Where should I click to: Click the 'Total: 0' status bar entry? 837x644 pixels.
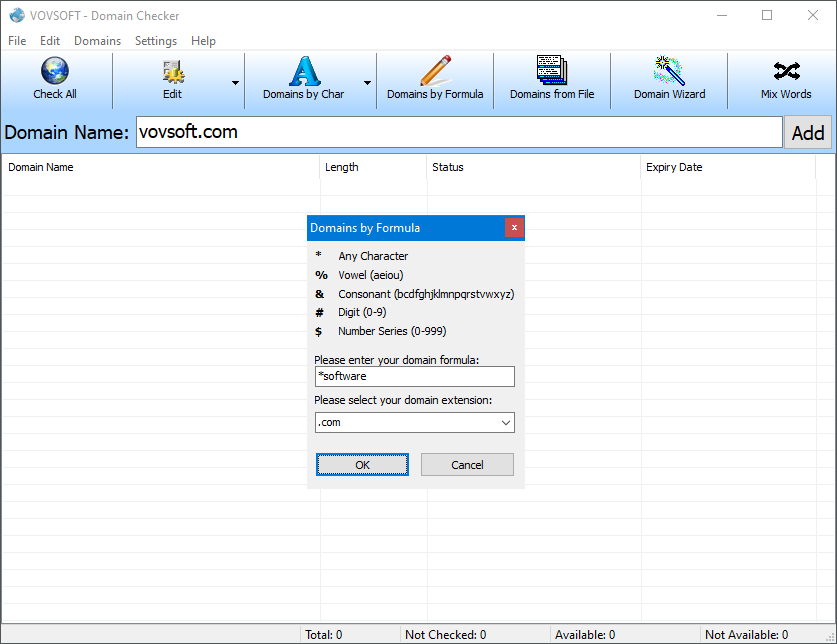[x=323, y=635]
